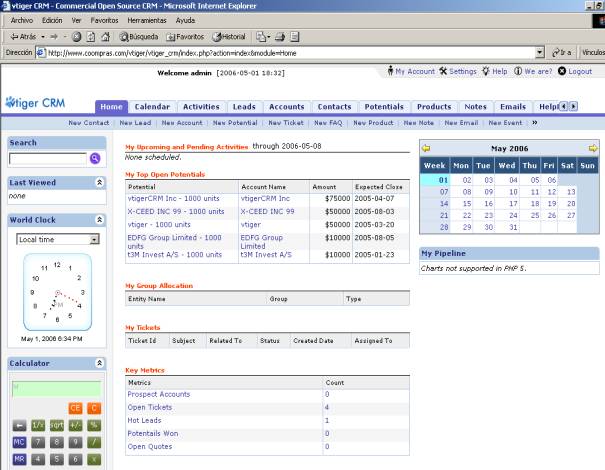
Task: Switch to the Activities tab
Action: pyautogui.click(x=201, y=107)
